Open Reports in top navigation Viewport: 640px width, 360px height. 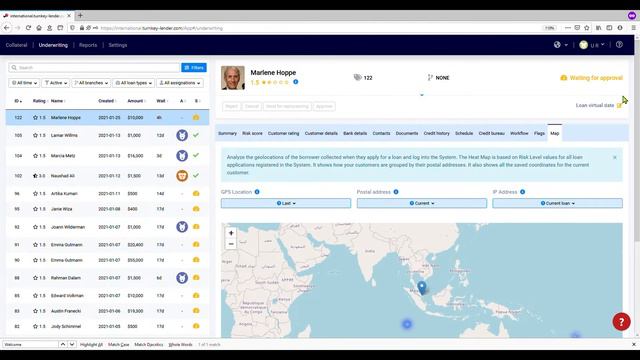click(88, 45)
